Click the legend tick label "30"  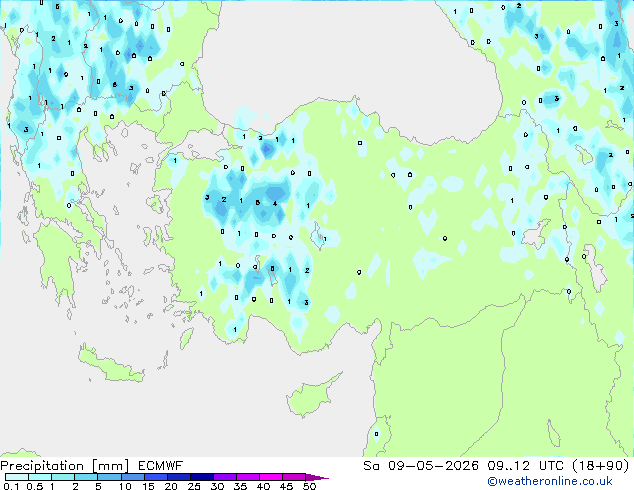click(x=217, y=486)
